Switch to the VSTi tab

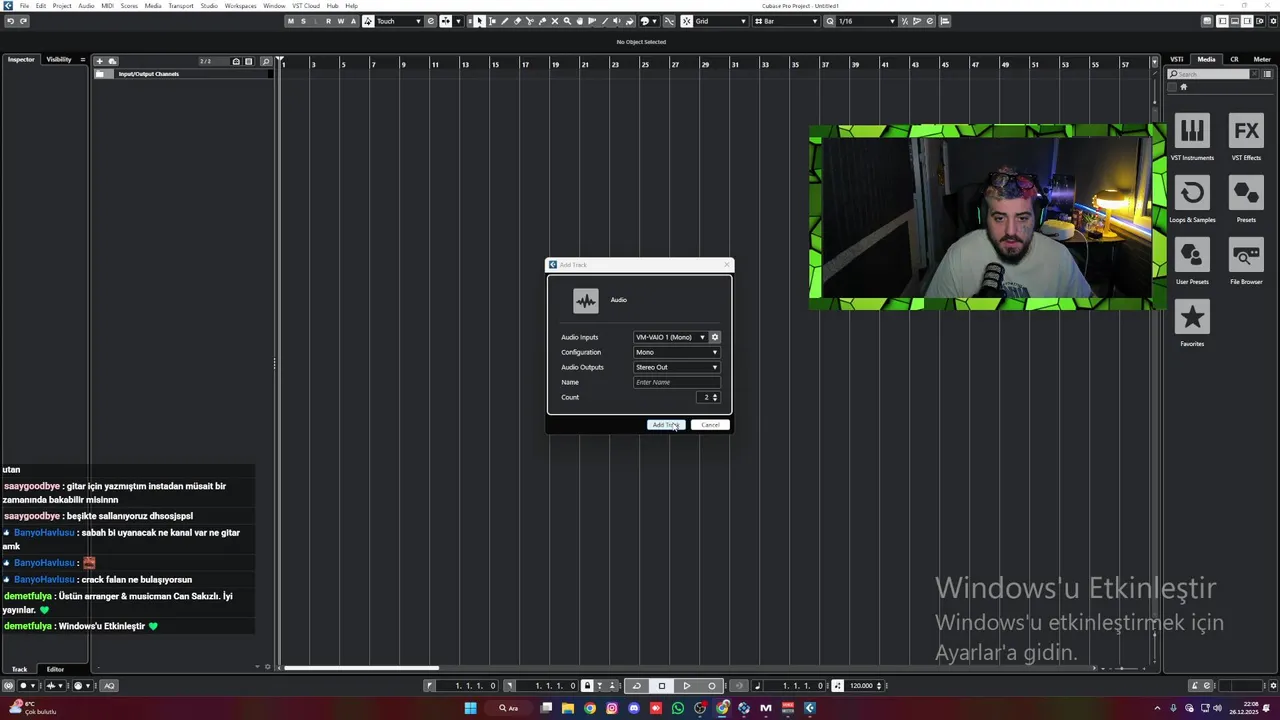pos(1177,60)
